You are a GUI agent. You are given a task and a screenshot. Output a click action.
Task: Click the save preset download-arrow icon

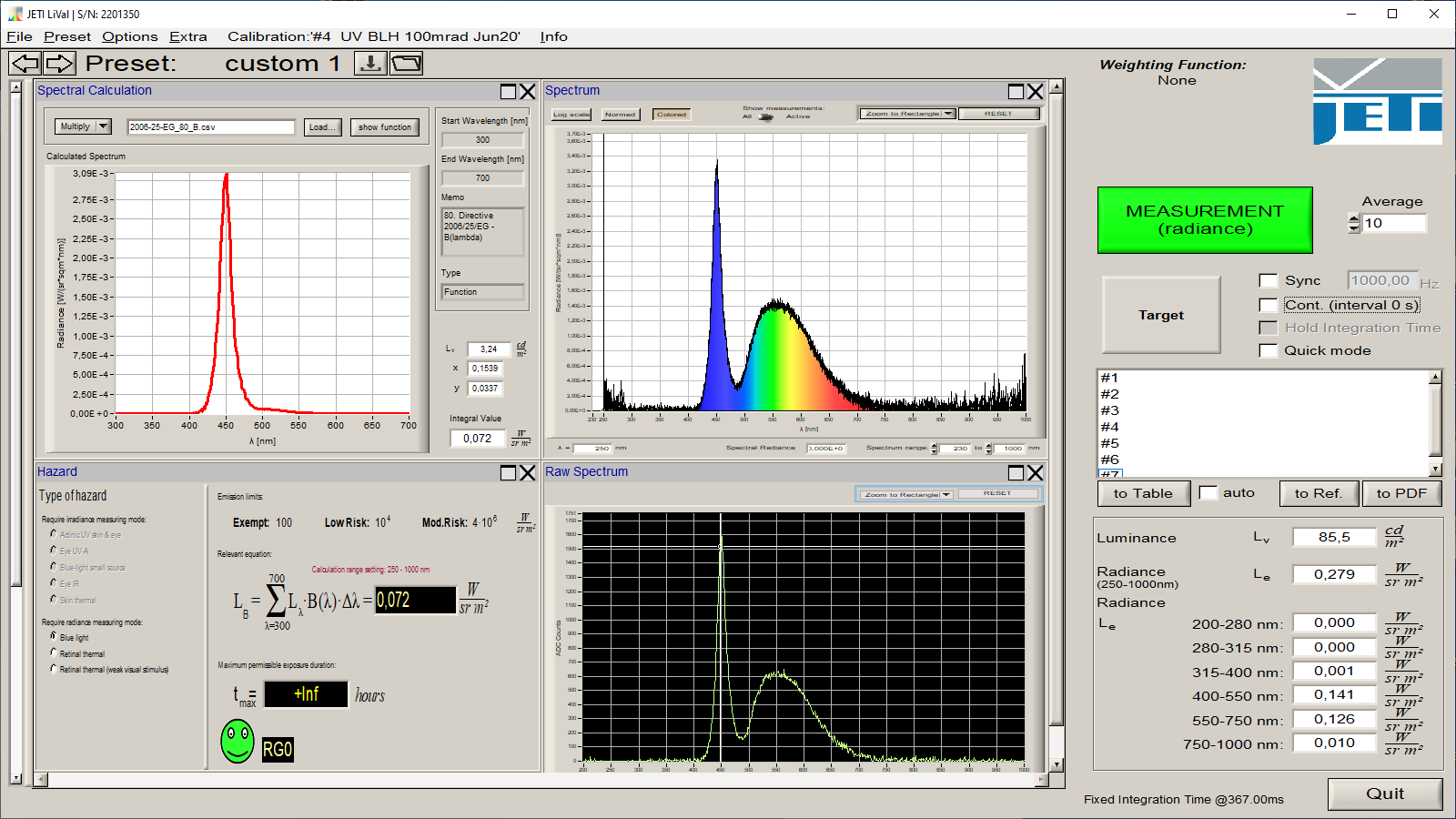[370, 63]
